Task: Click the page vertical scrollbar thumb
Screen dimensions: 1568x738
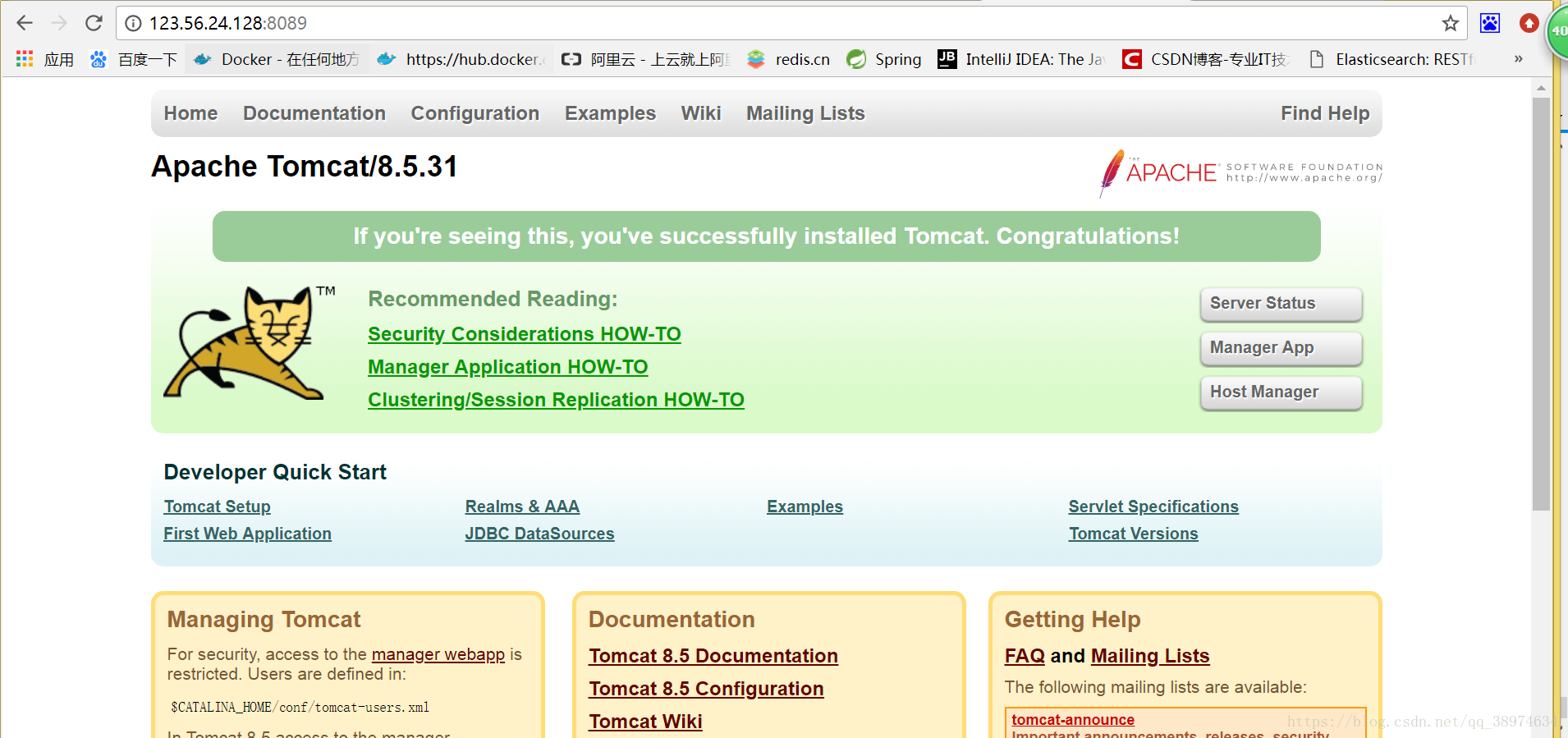Action: (x=1541, y=304)
